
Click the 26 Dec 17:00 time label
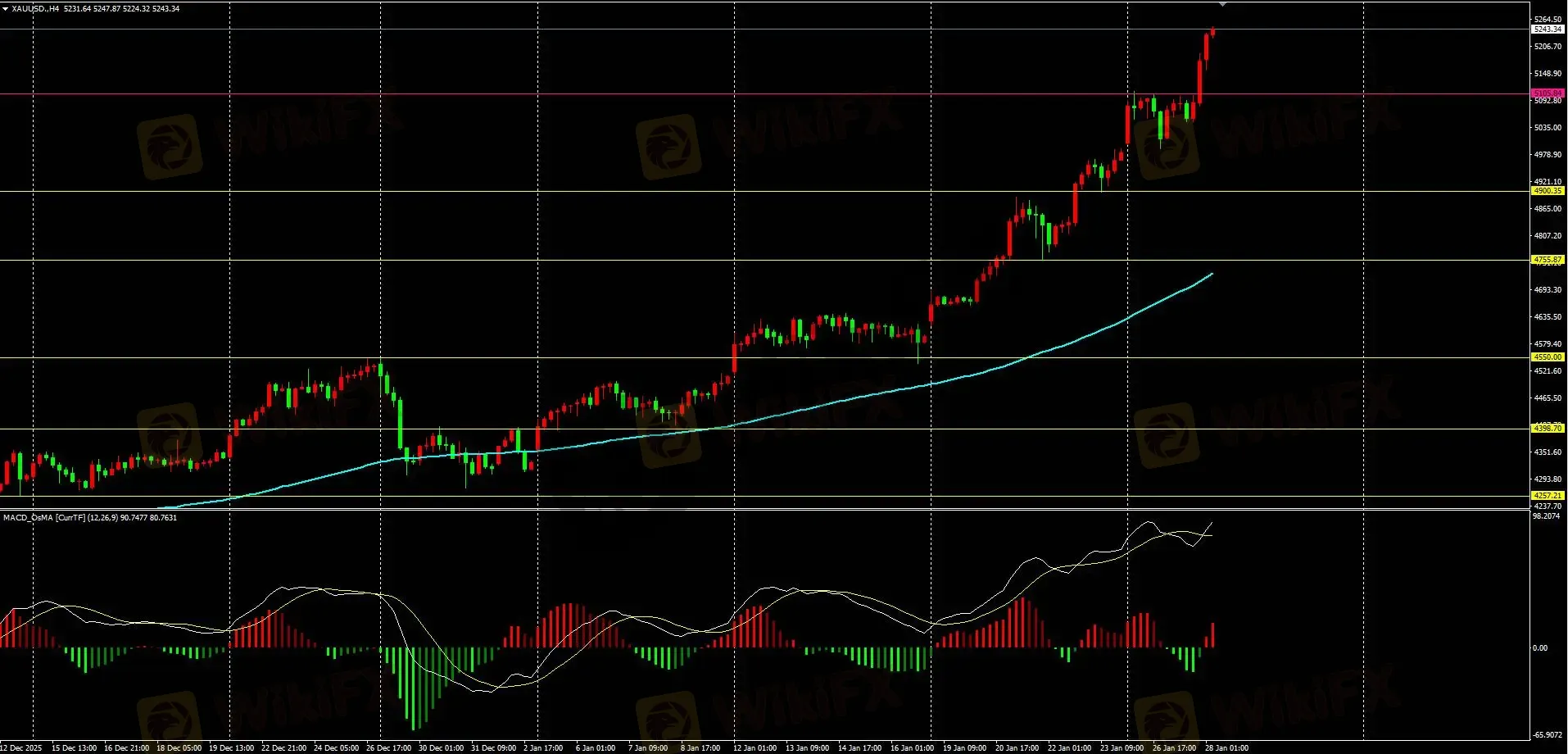pos(388,748)
